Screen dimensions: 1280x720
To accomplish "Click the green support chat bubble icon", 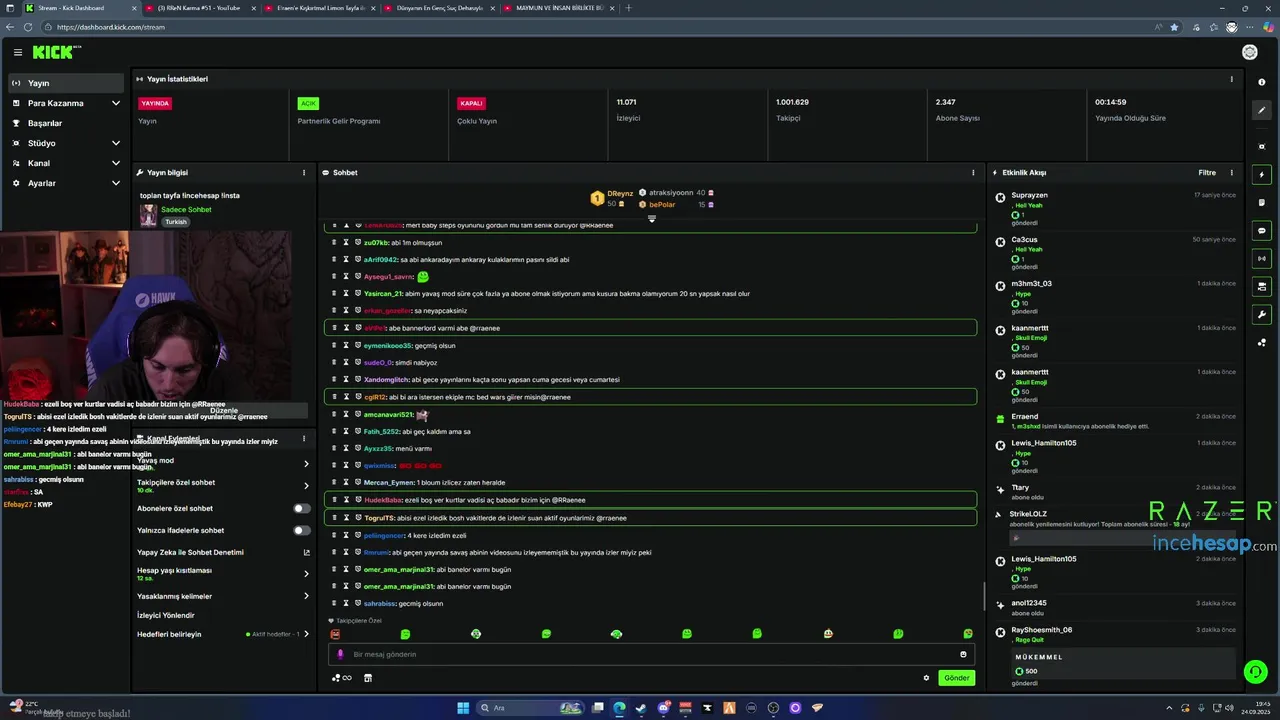I will click(x=1255, y=672).
